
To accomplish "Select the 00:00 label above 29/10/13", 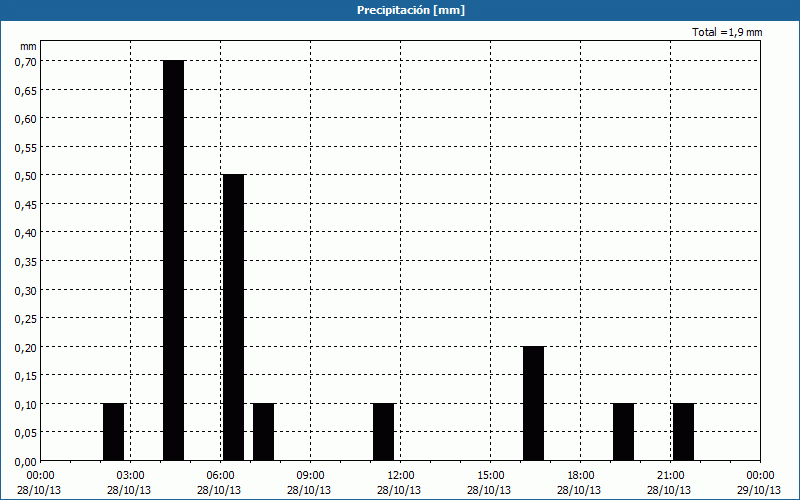I will [x=760, y=476].
